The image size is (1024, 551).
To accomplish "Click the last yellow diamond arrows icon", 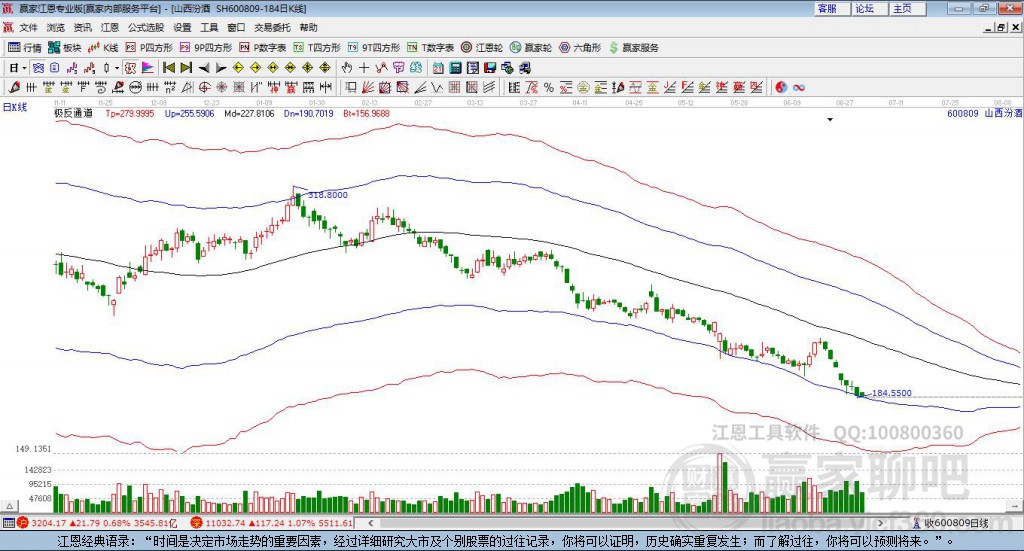I will pyautogui.click(x=325, y=68).
